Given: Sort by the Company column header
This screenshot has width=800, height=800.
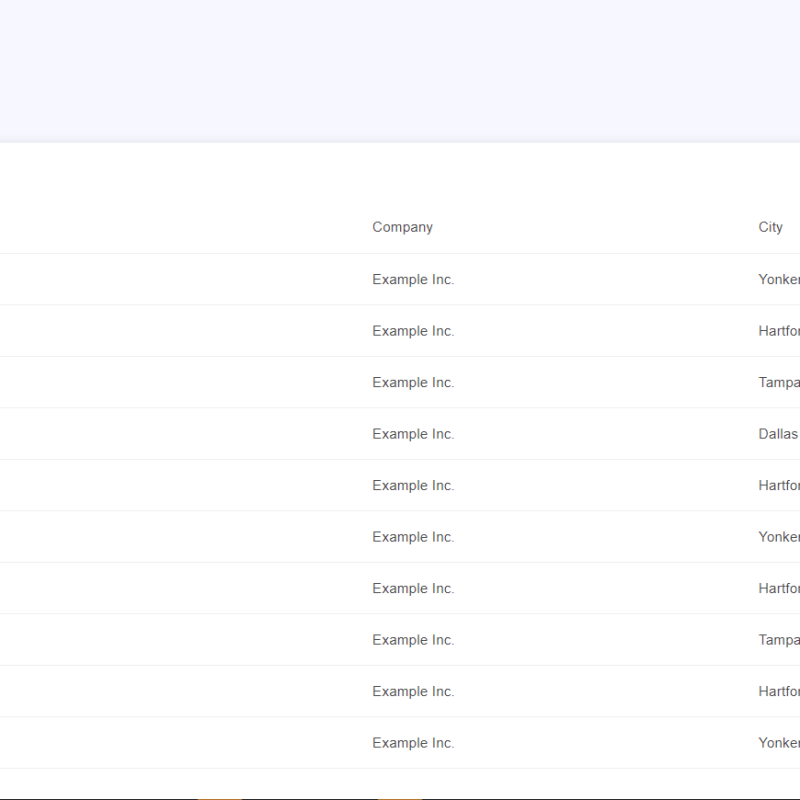Looking at the screenshot, I should click(x=402, y=227).
